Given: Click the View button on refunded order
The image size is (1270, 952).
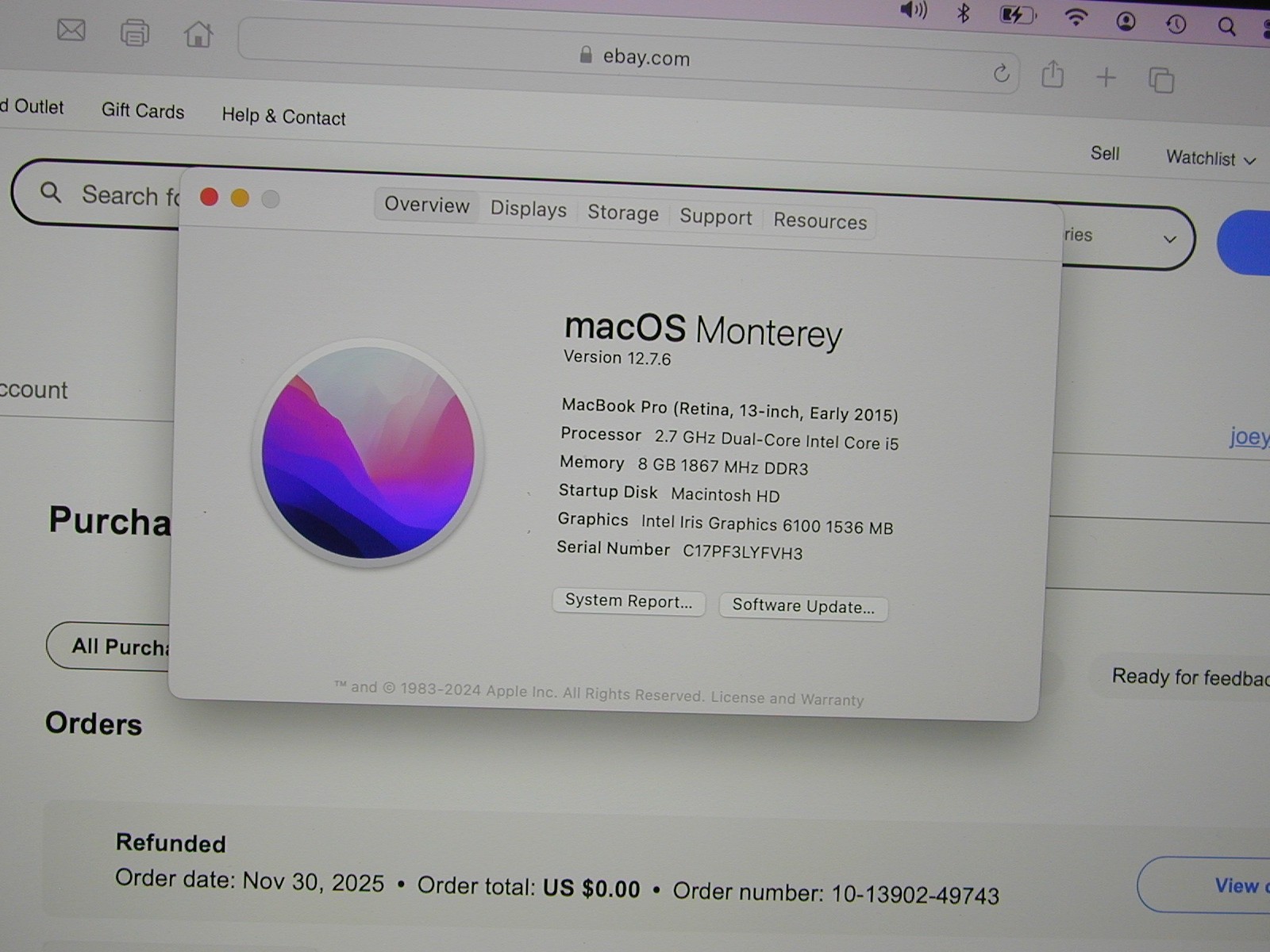Looking at the screenshot, I should coord(1203,885).
